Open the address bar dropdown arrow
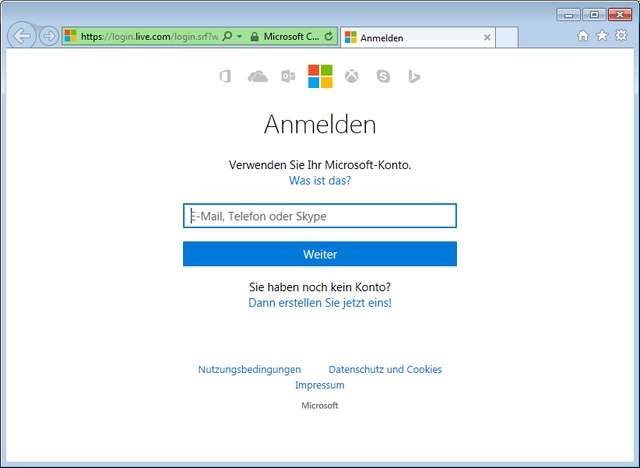This screenshot has height=468, width=640. click(240, 37)
